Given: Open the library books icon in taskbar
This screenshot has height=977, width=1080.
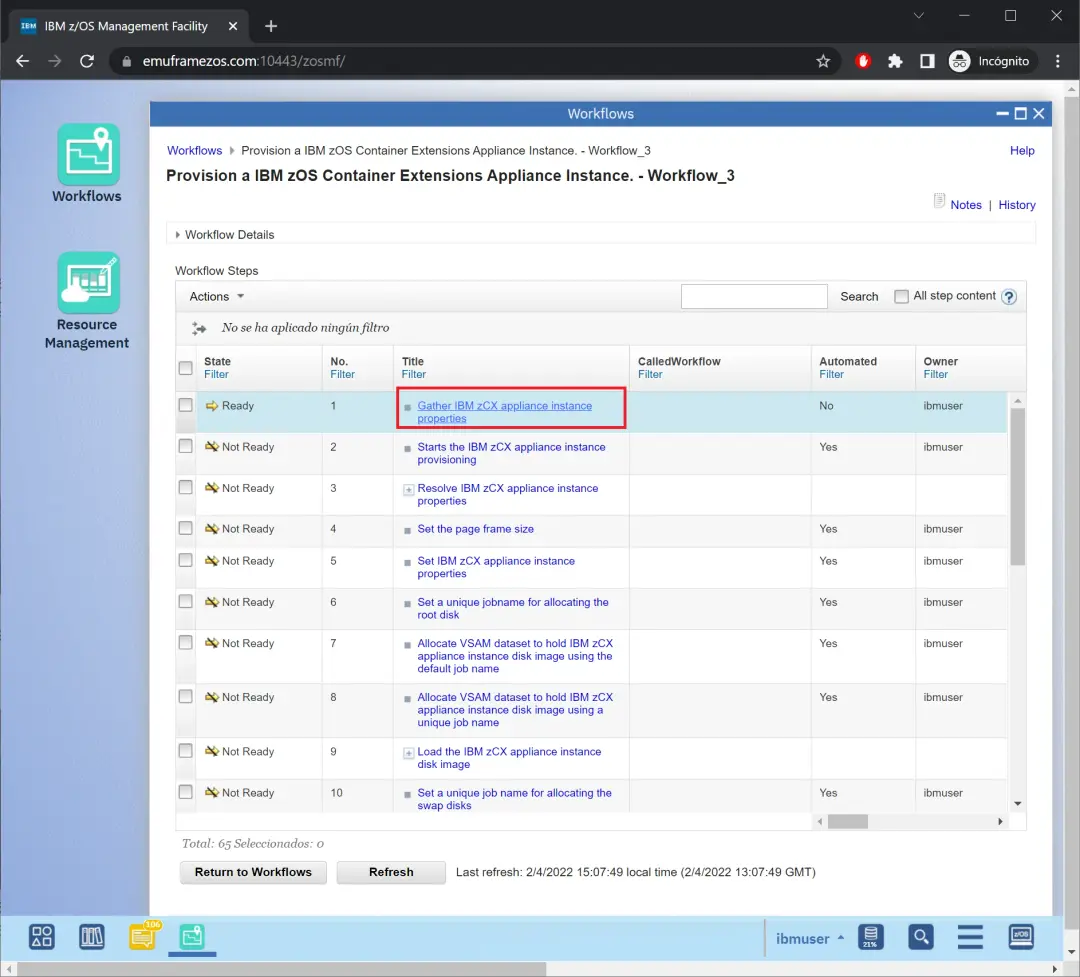Looking at the screenshot, I should pos(92,937).
